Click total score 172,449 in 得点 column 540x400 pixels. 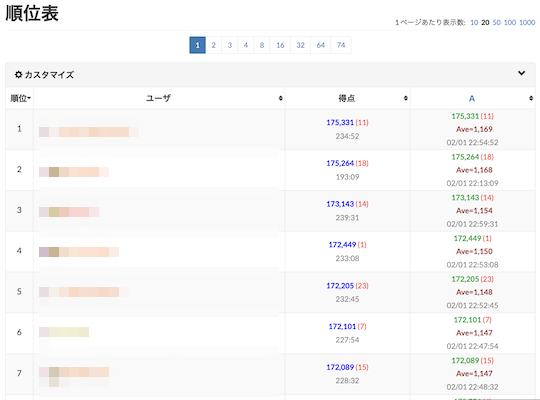click(x=342, y=245)
